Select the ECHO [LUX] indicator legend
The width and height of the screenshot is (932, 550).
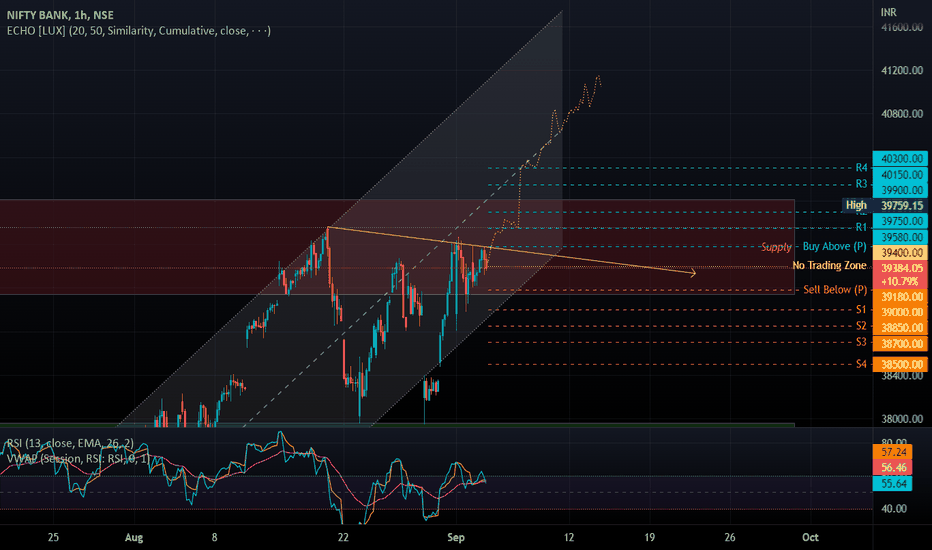pyautogui.click(x=138, y=30)
